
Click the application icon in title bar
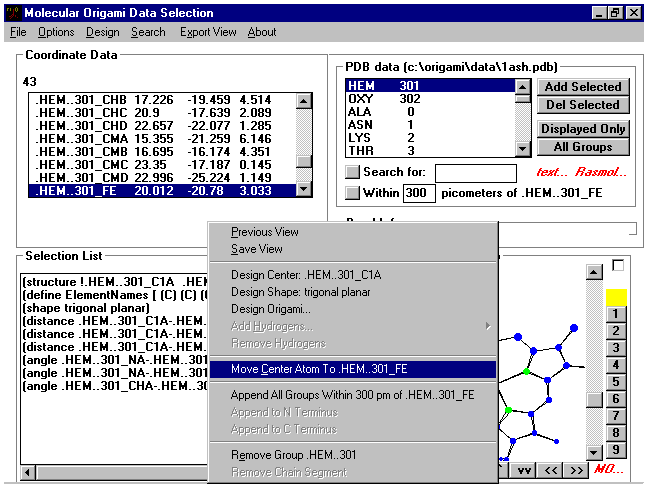12,13
